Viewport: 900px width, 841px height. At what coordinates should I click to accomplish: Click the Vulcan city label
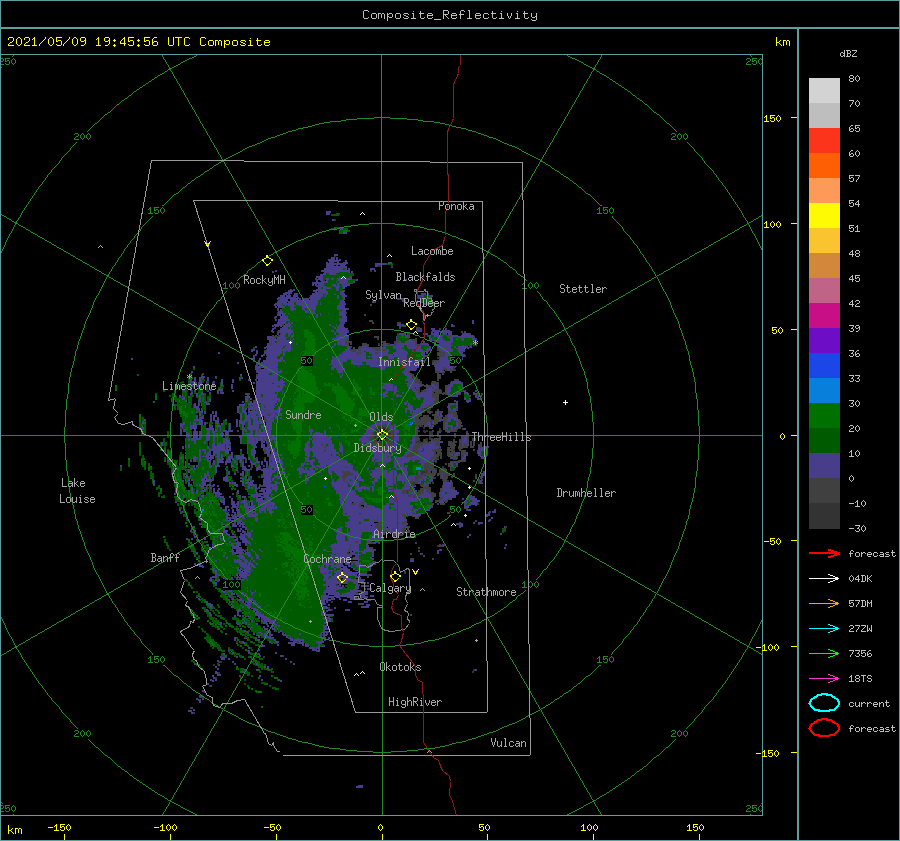coord(508,743)
